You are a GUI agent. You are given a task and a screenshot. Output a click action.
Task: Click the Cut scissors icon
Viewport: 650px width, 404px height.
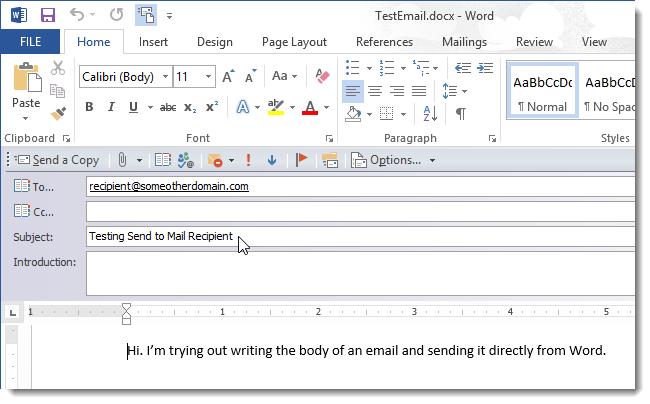tap(58, 68)
